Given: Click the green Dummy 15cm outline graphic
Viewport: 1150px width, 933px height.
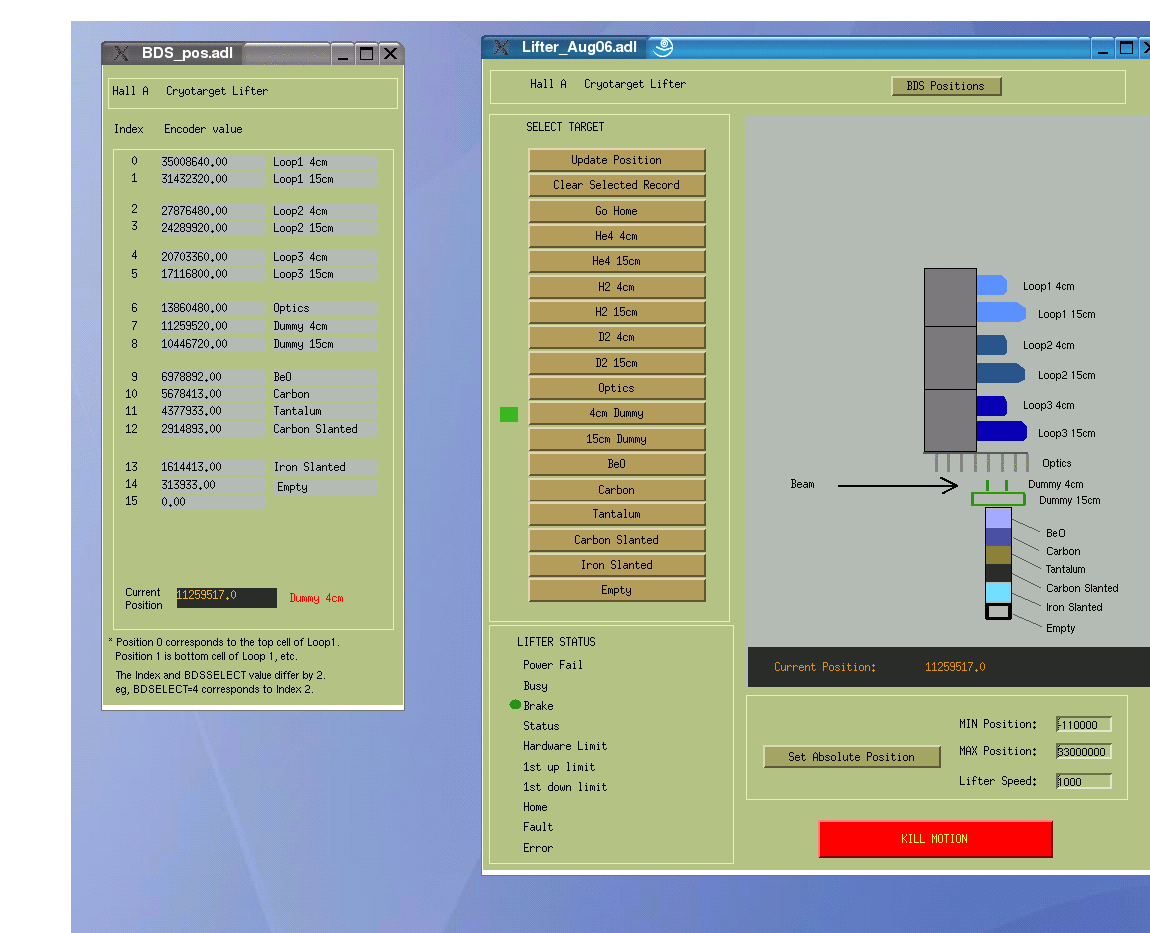Looking at the screenshot, I should pyautogui.click(x=998, y=500).
